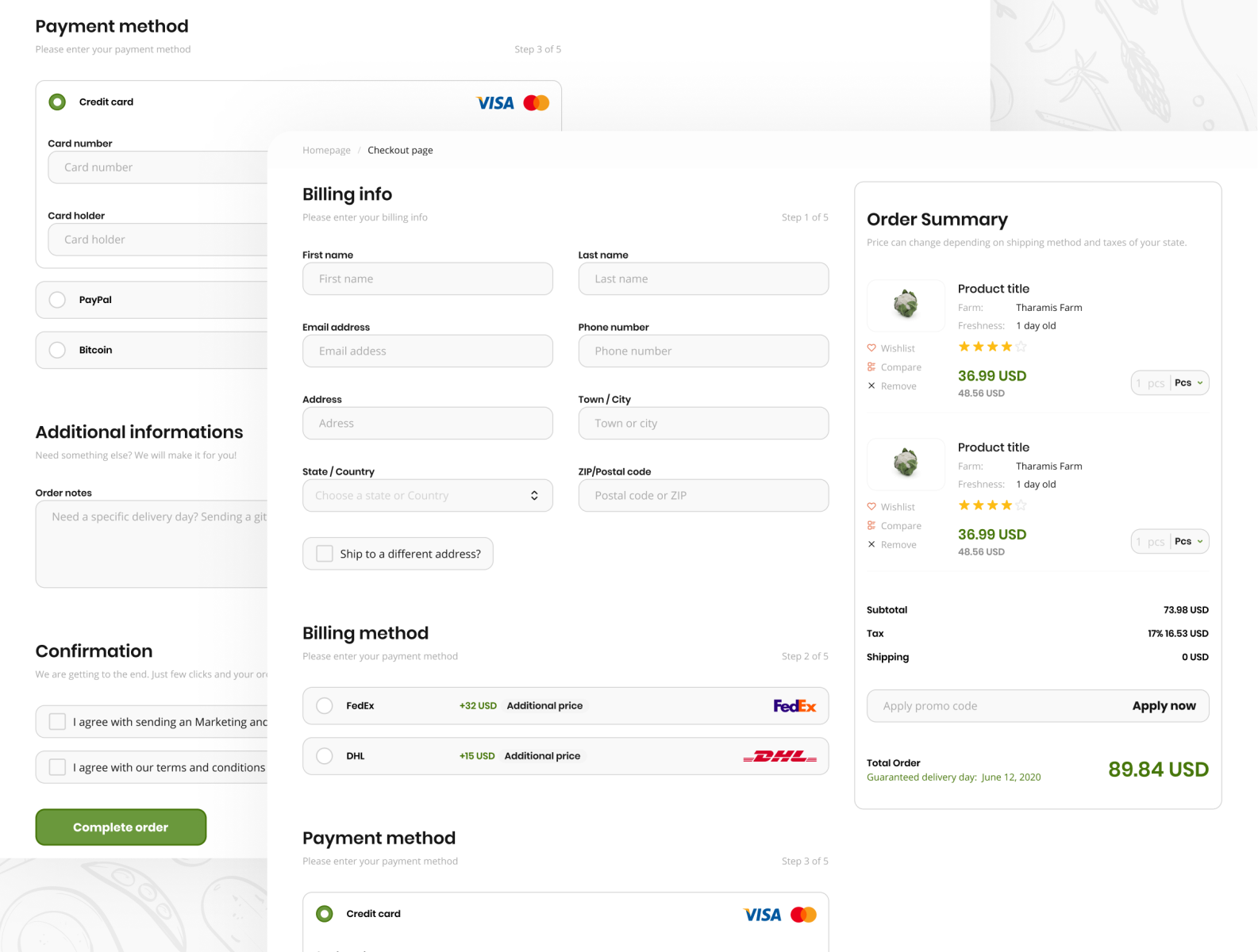
Task: Open first product's Pcs unit dropdown
Action: point(1189,383)
